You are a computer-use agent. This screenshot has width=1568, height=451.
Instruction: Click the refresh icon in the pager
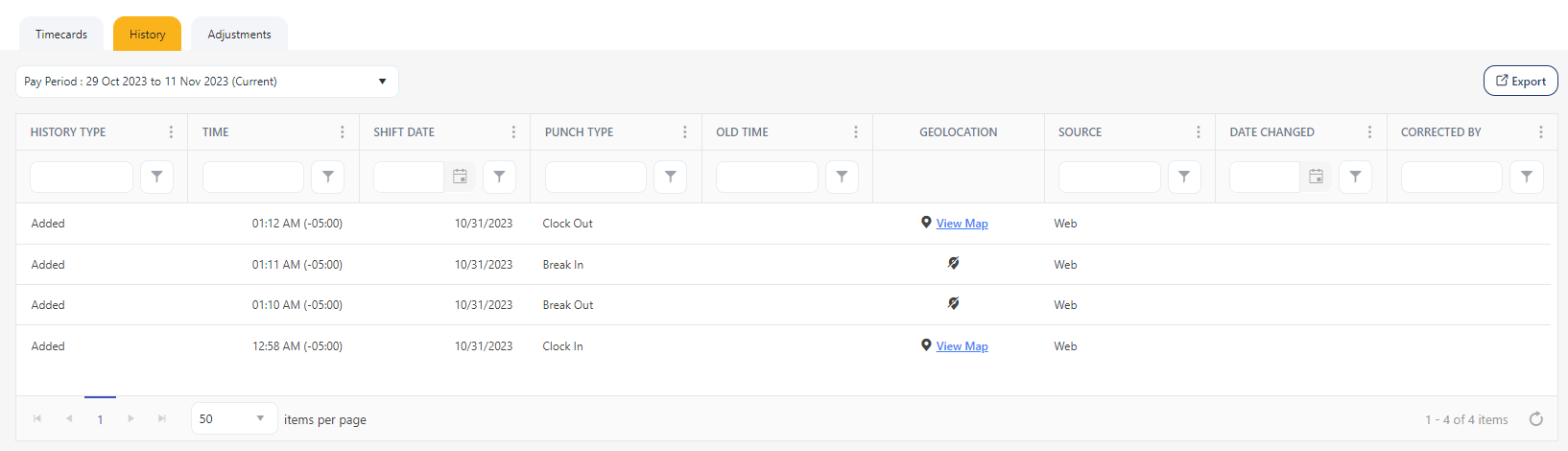pos(1535,419)
